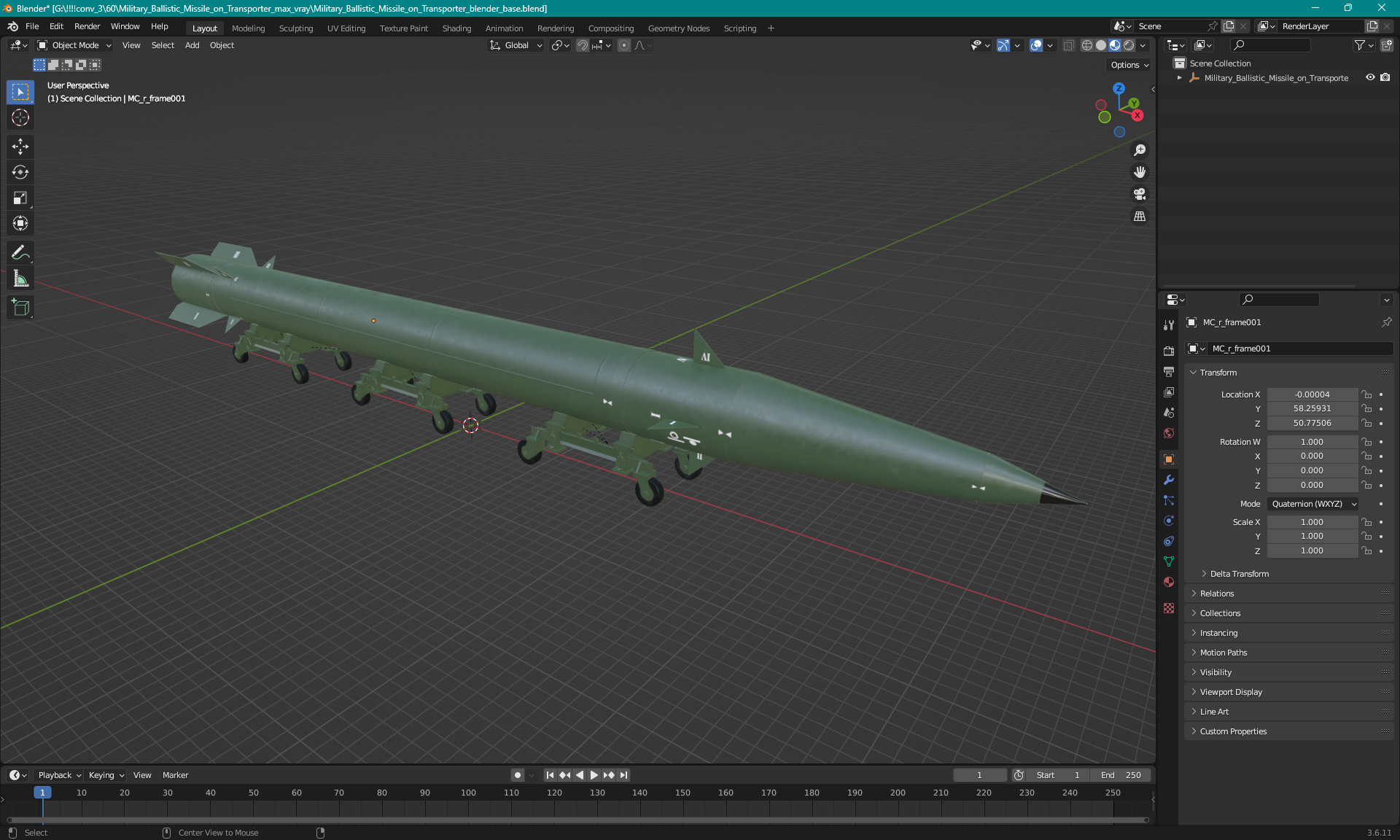
Task: Select the Measure tool
Action: pos(20,279)
